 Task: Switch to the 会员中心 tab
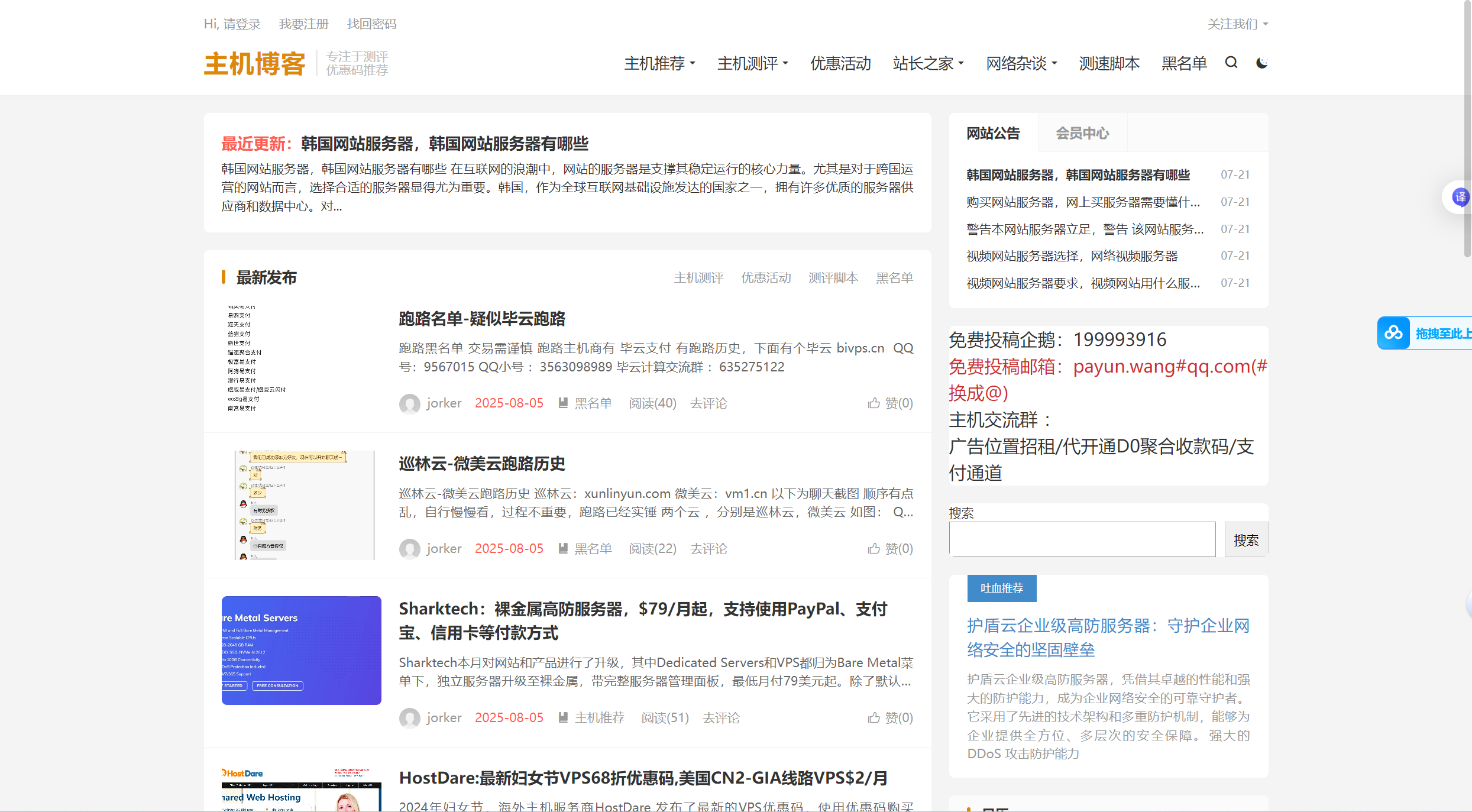pos(1082,134)
